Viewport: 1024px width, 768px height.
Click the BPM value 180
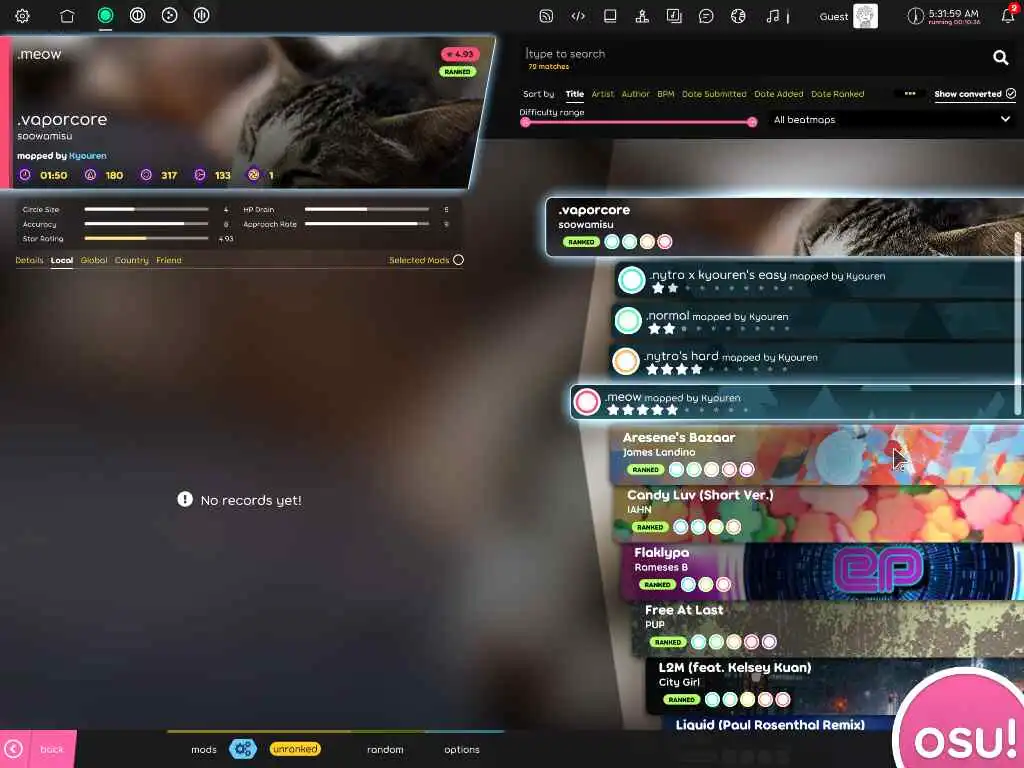point(114,175)
